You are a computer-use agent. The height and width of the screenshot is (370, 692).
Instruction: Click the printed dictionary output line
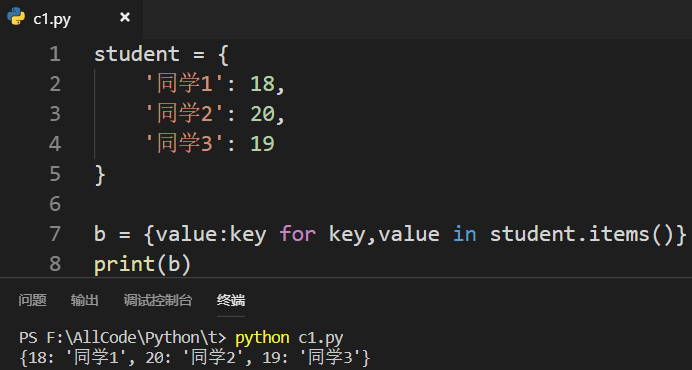tap(195, 357)
